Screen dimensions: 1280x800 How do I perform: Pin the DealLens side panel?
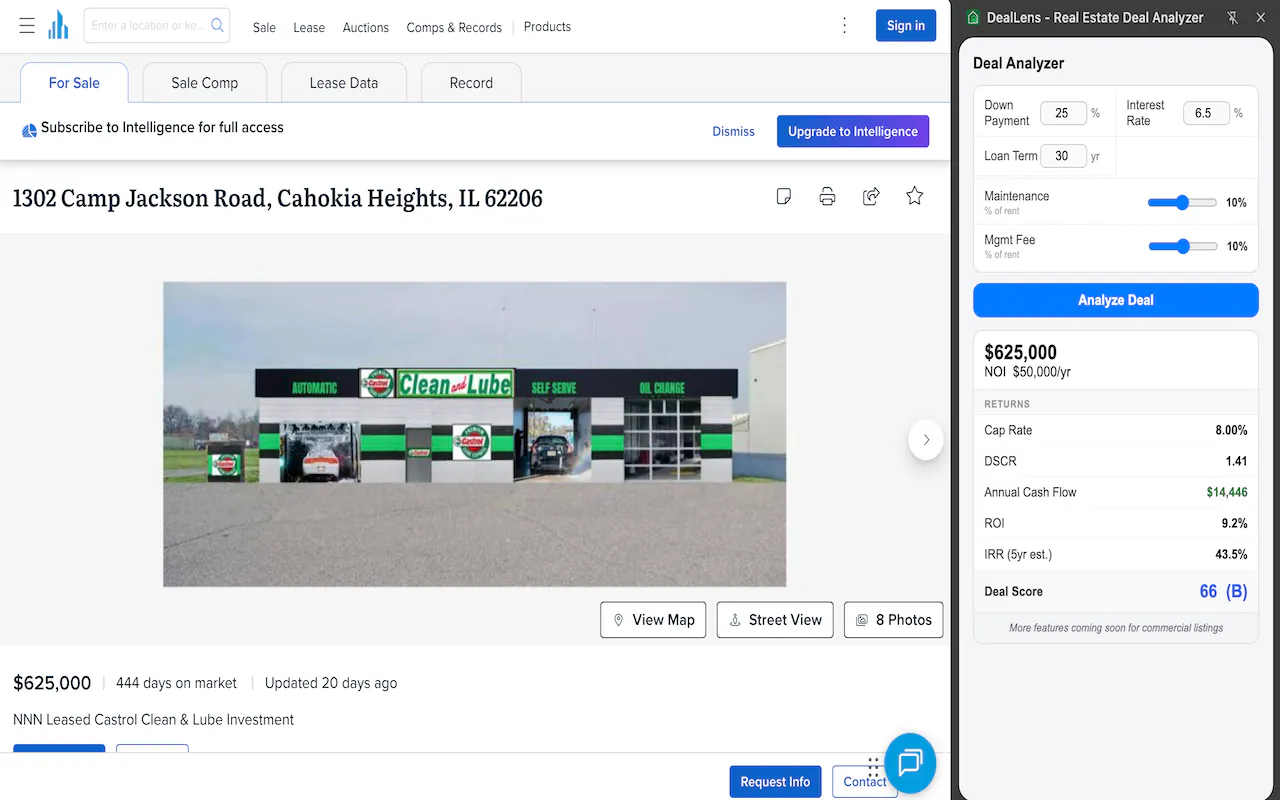(x=1233, y=17)
